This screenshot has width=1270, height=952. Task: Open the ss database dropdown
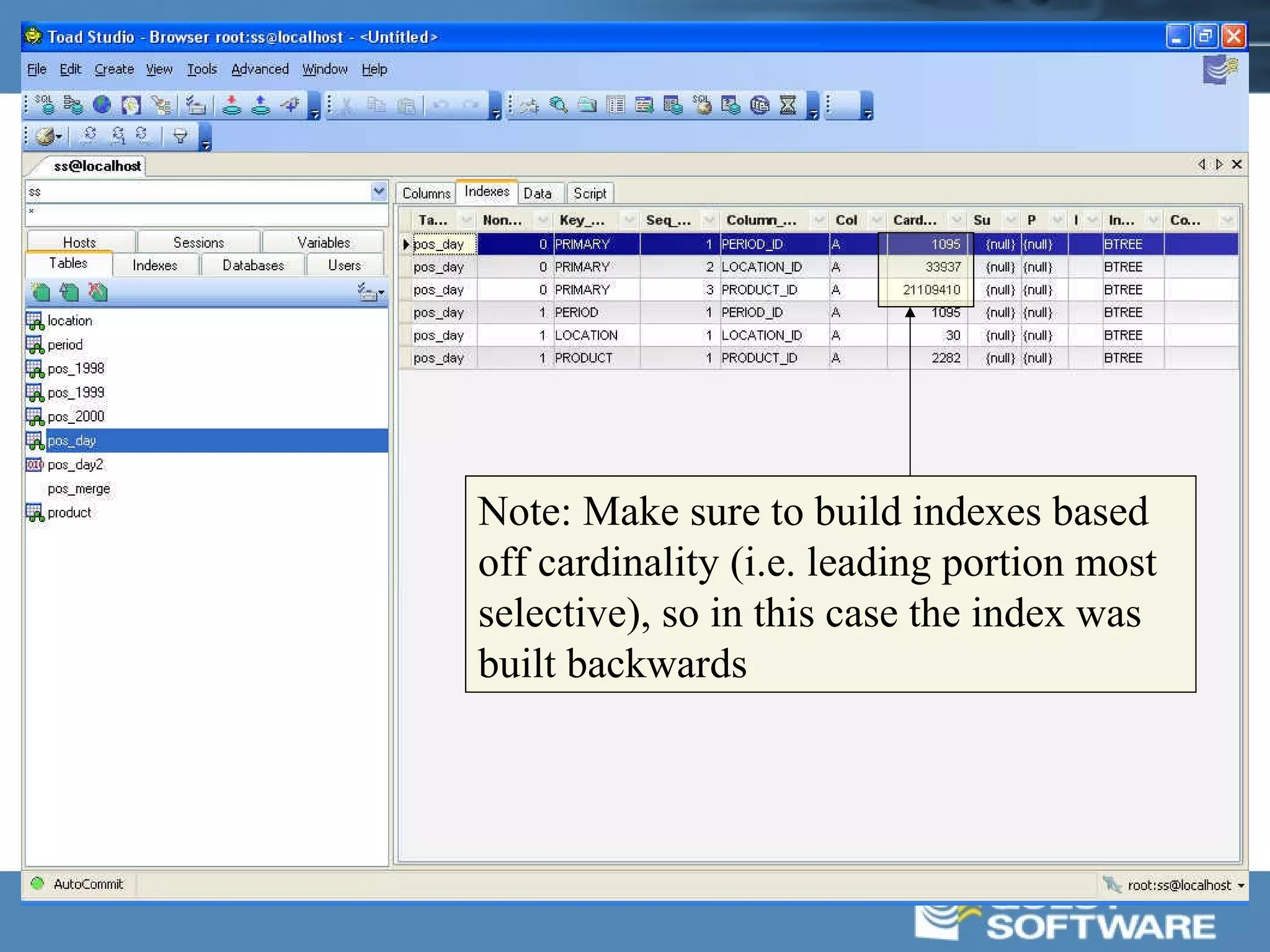[x=378, y=192]
